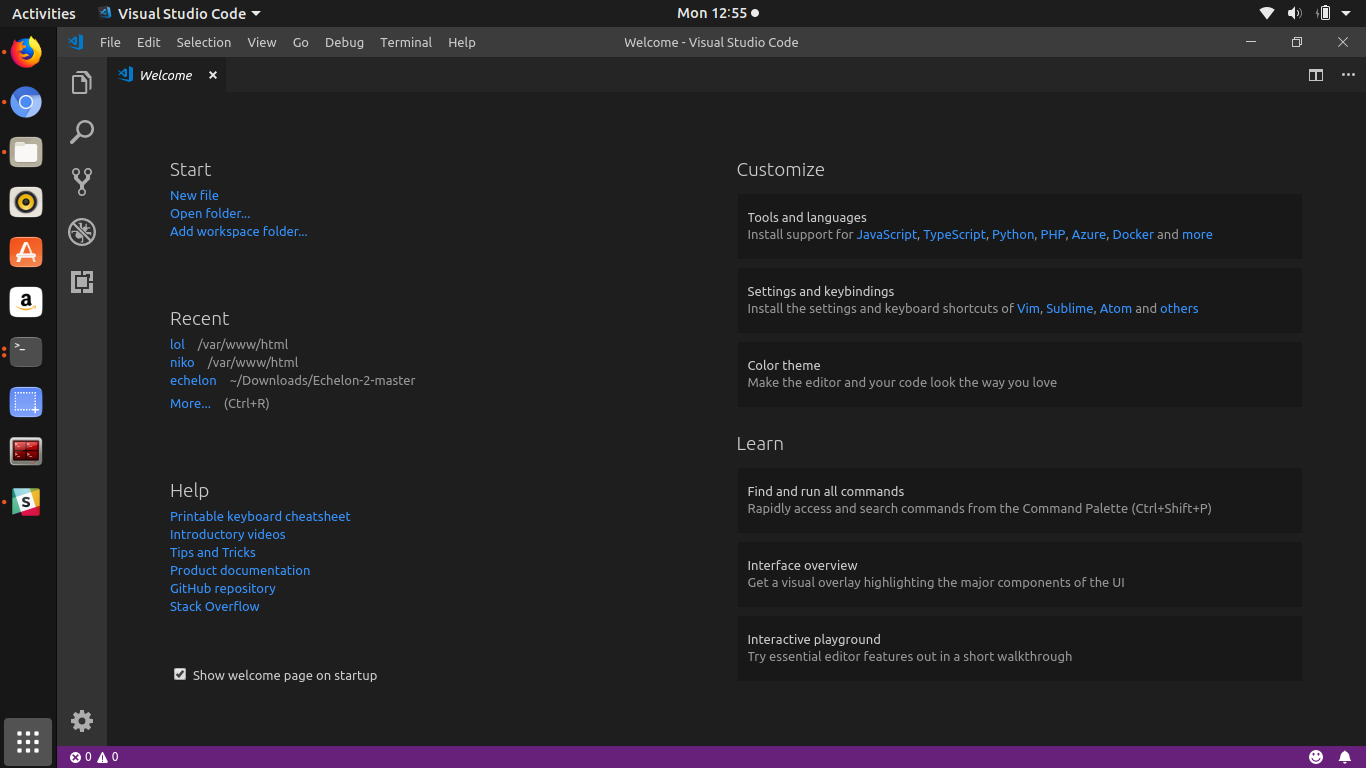Toggle Show welcome page on startup

tap(180, 675)
